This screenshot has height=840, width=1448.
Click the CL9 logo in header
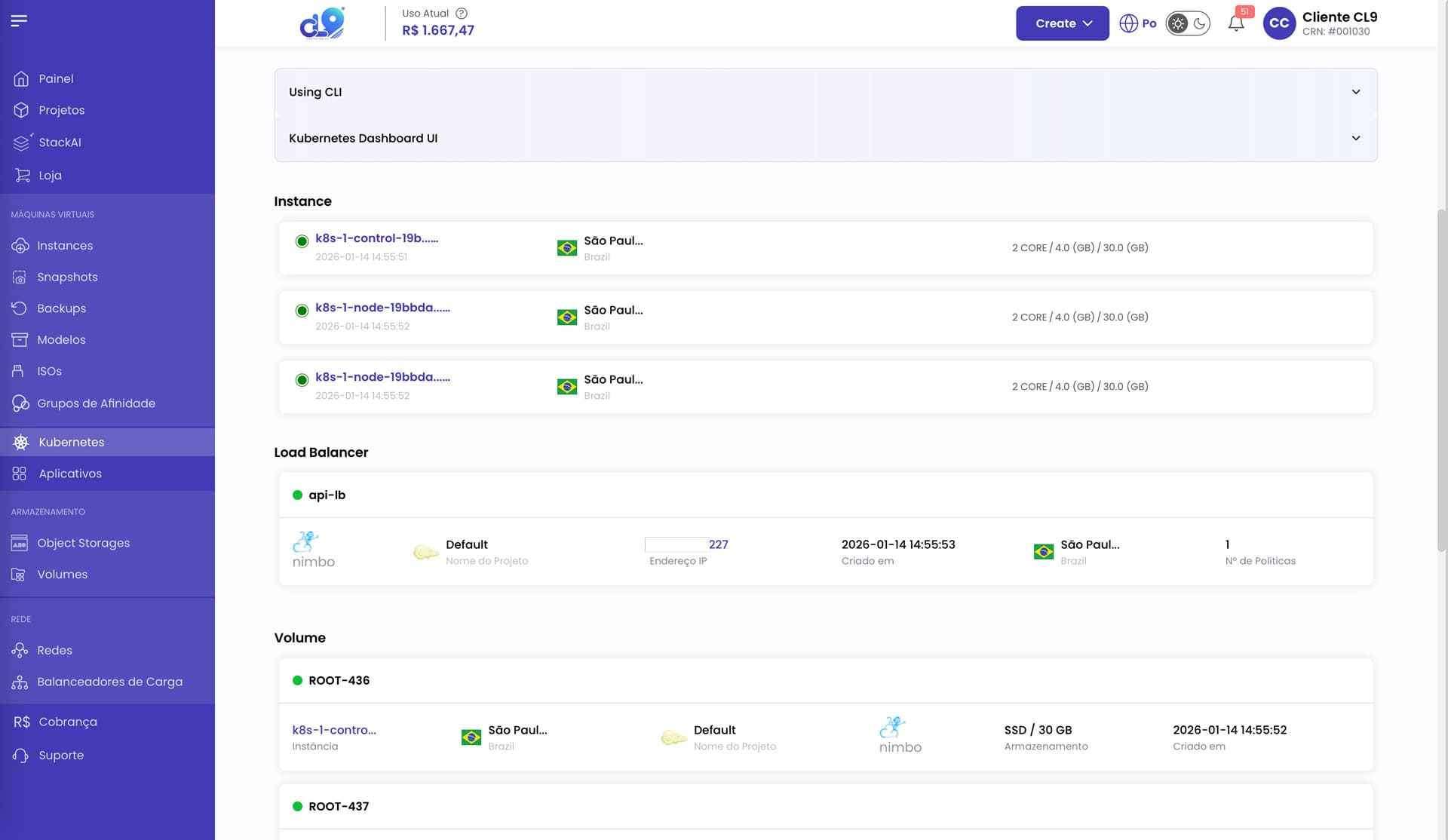322,23
